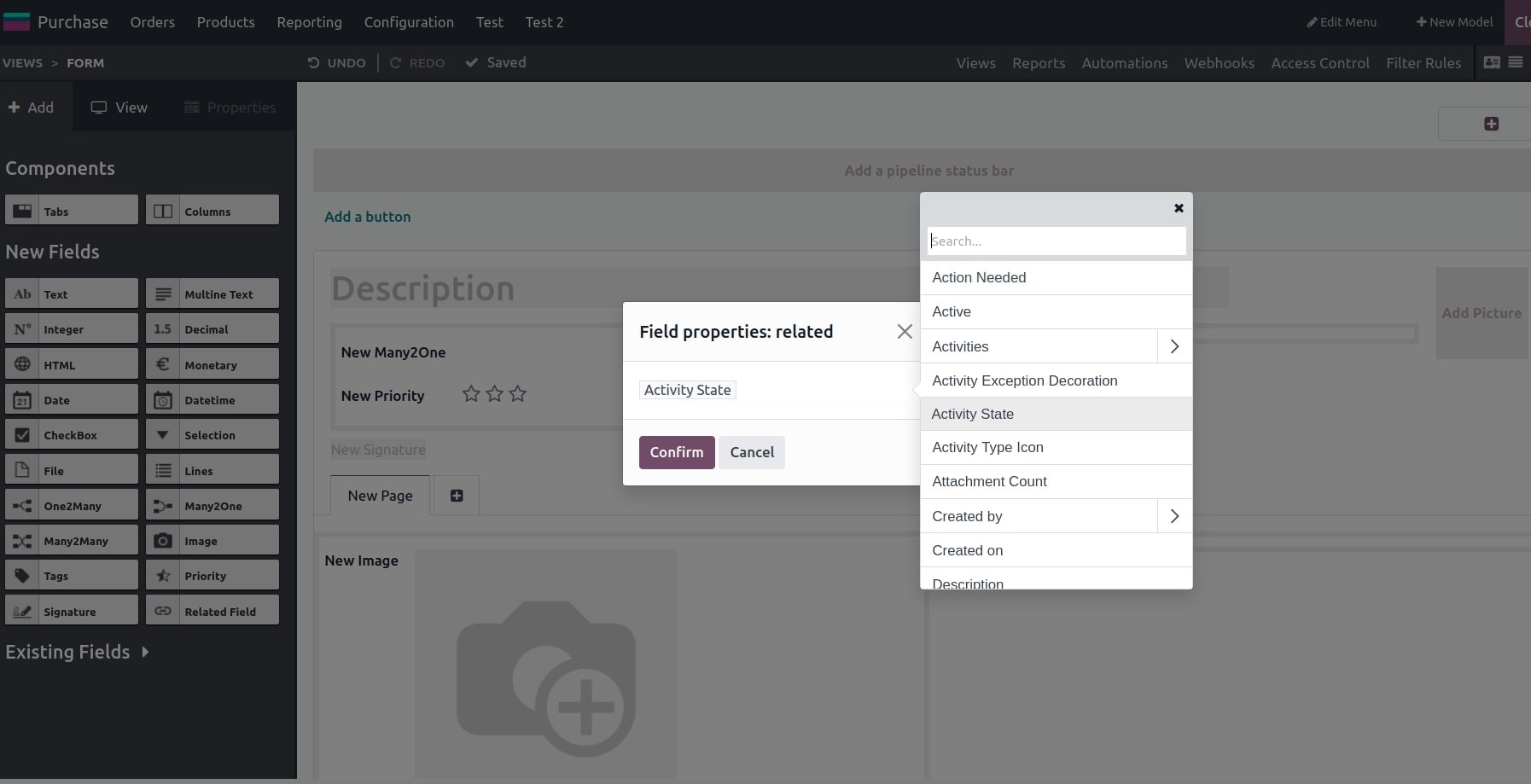This screenshot has width=1531, height=784.
Task: Pick the Related Field link icon
Action: coord(163,611)
